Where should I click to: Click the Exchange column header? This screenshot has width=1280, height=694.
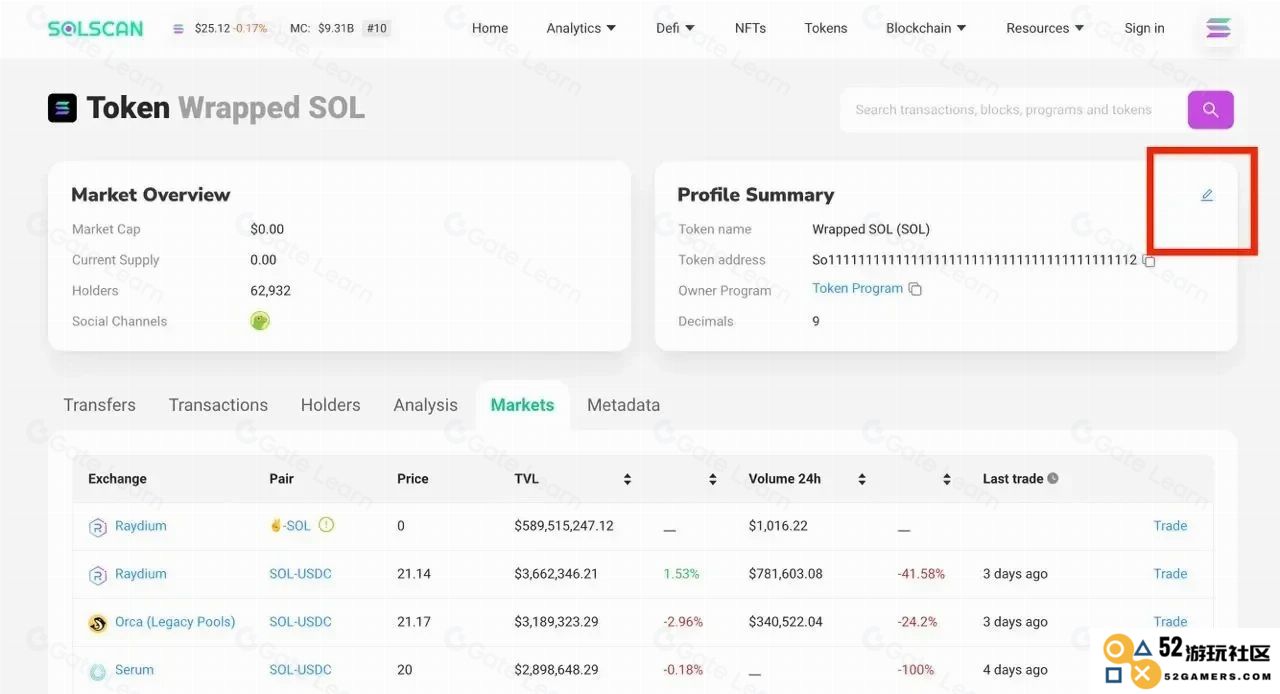click(117, 479)
